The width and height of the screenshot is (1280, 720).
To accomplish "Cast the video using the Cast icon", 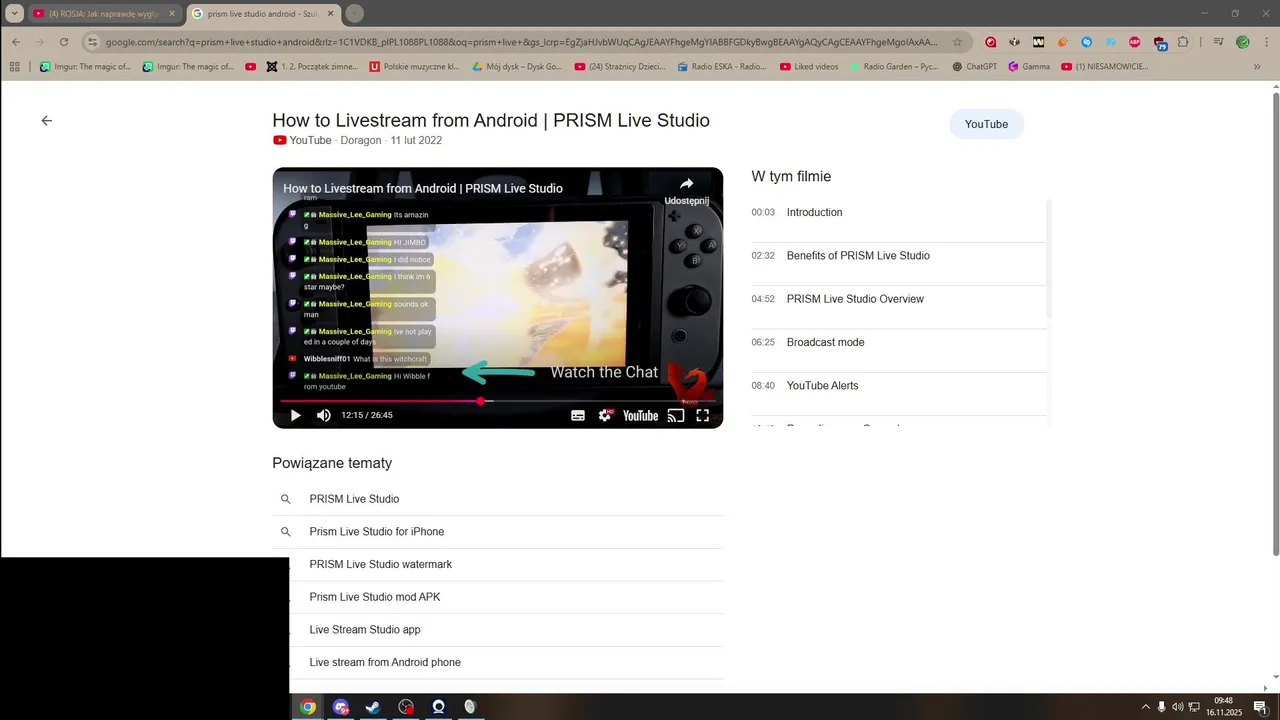I will pyautogui.click(x=676, y=416).
